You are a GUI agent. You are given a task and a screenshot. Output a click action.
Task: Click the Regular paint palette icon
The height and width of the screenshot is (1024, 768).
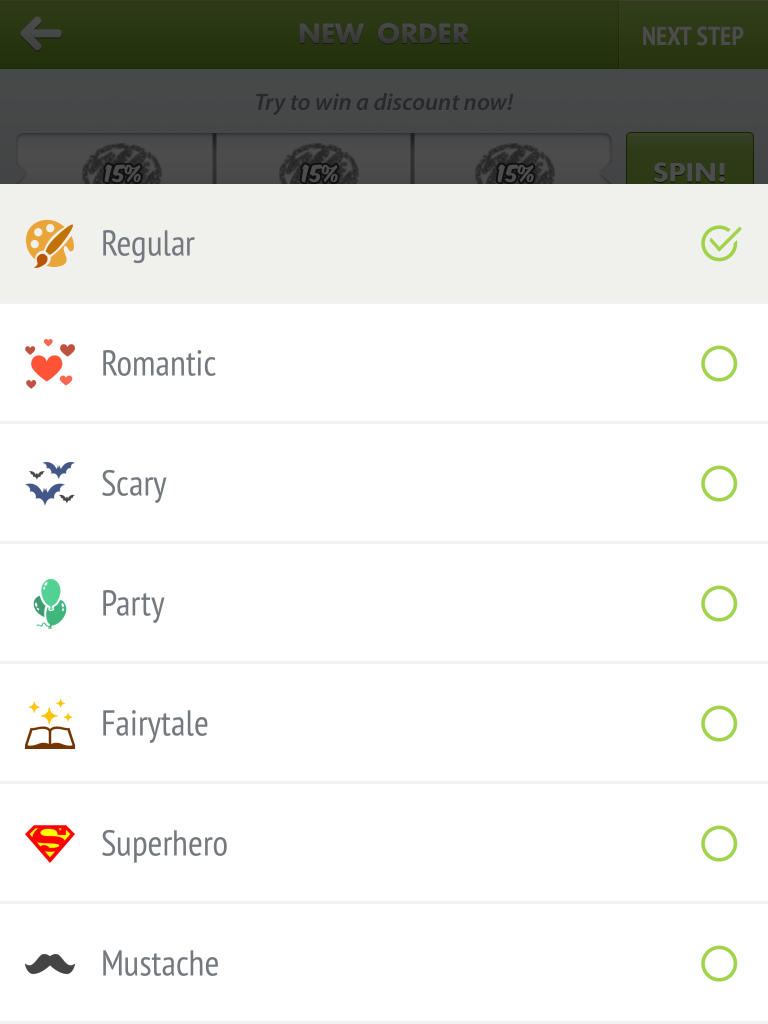[50, 244]
